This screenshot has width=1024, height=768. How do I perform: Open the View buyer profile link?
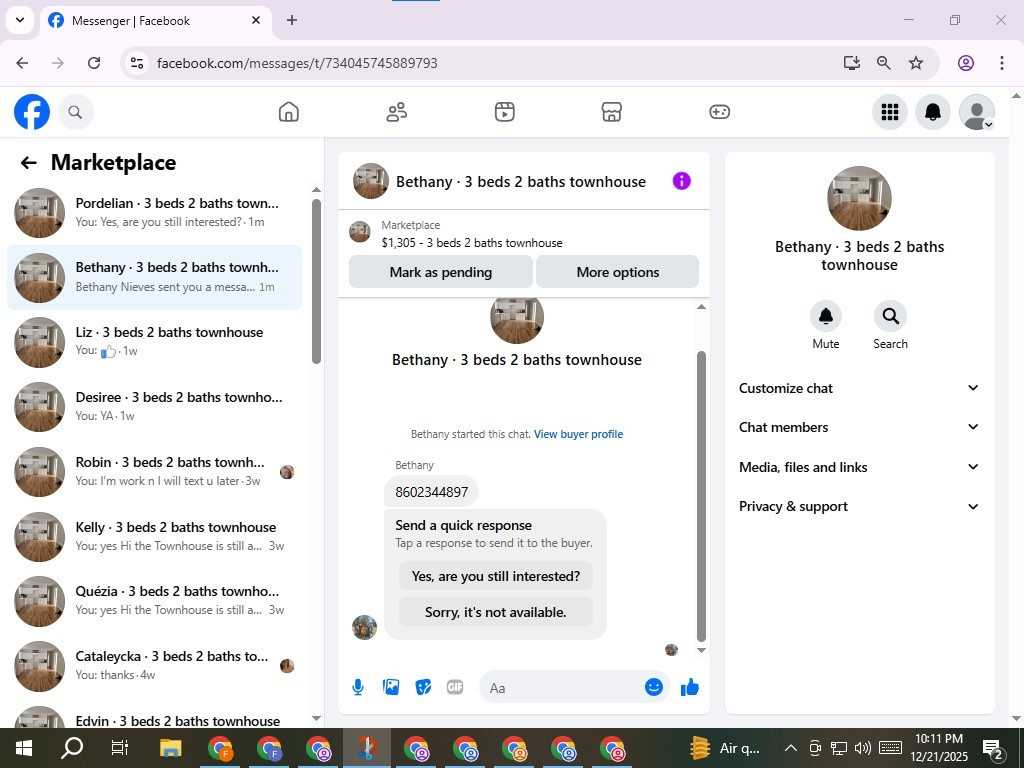pos(579,434)
